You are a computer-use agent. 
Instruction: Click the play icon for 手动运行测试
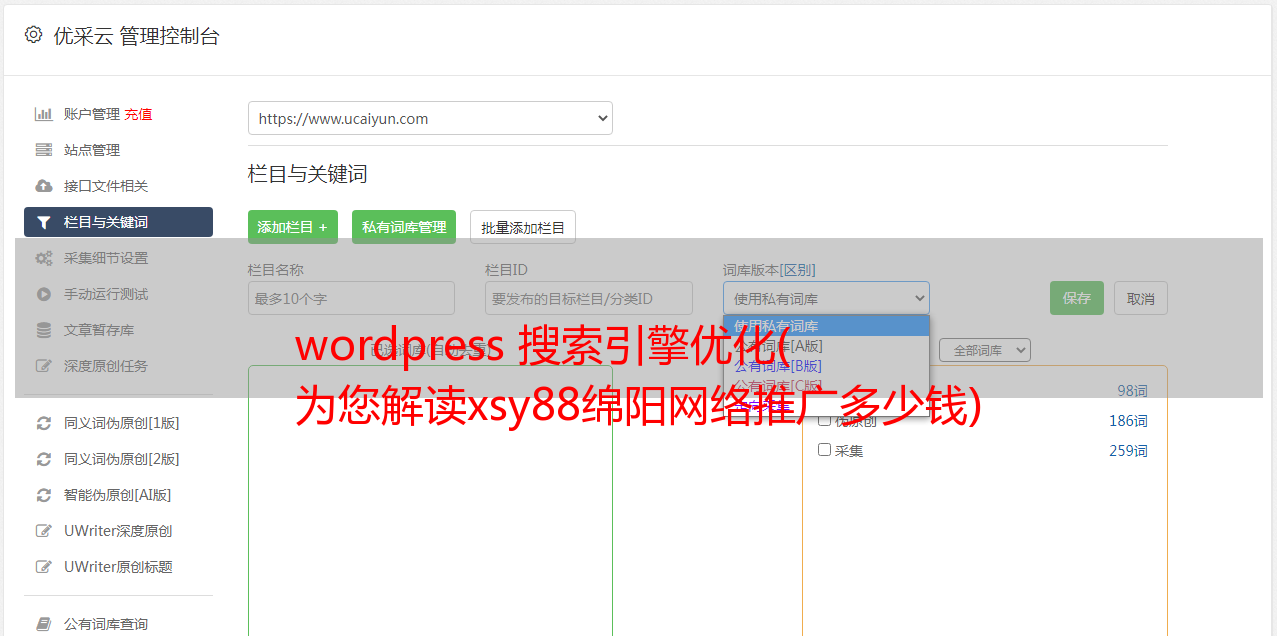(44, 294)
